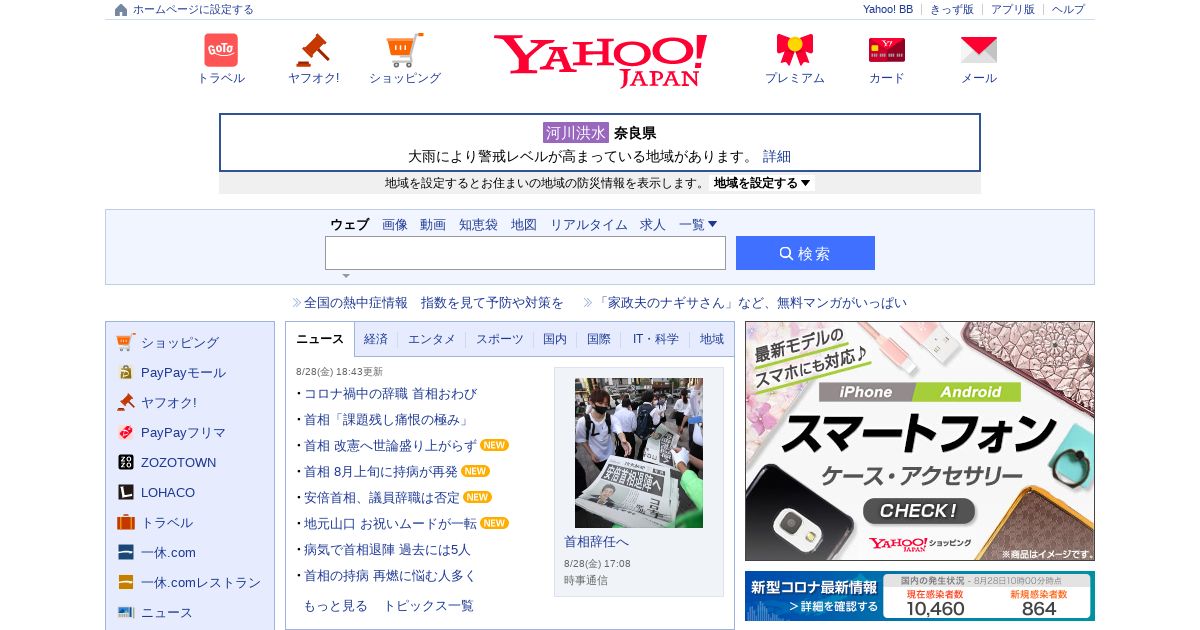
Task: Click the ホームページに設定する link
Action: tap(193, 10)
